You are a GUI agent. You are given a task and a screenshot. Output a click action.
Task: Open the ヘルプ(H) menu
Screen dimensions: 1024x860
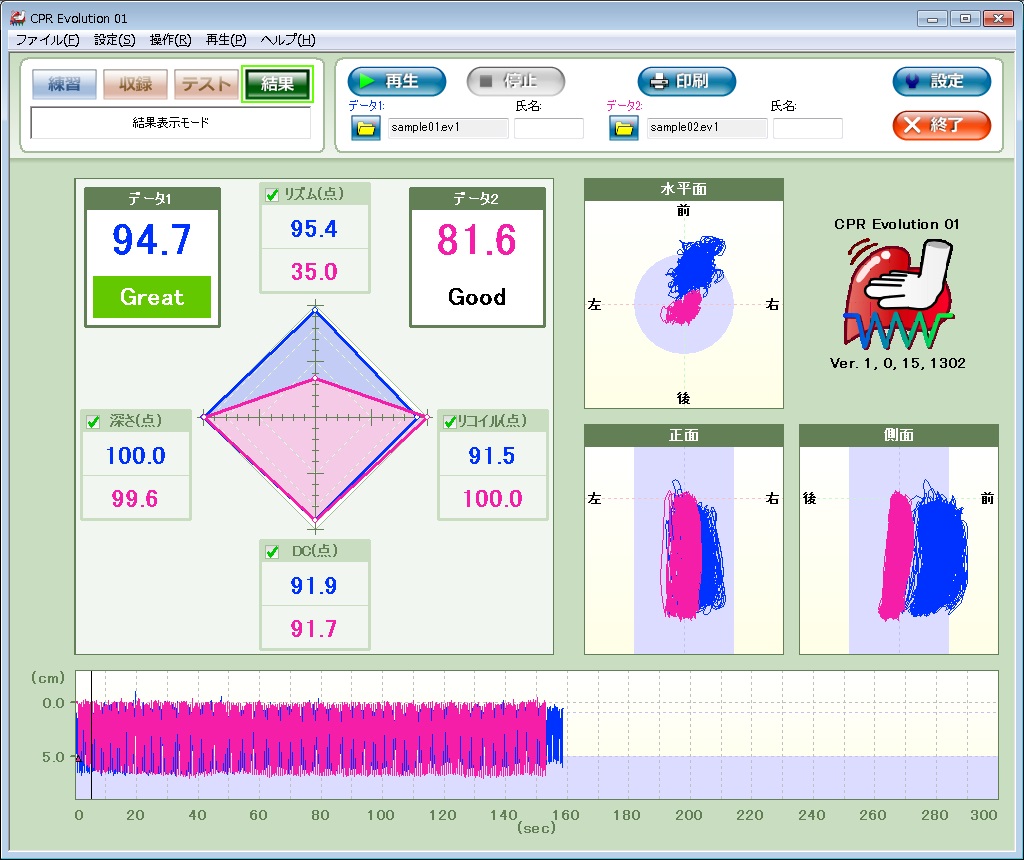(288, 40)
